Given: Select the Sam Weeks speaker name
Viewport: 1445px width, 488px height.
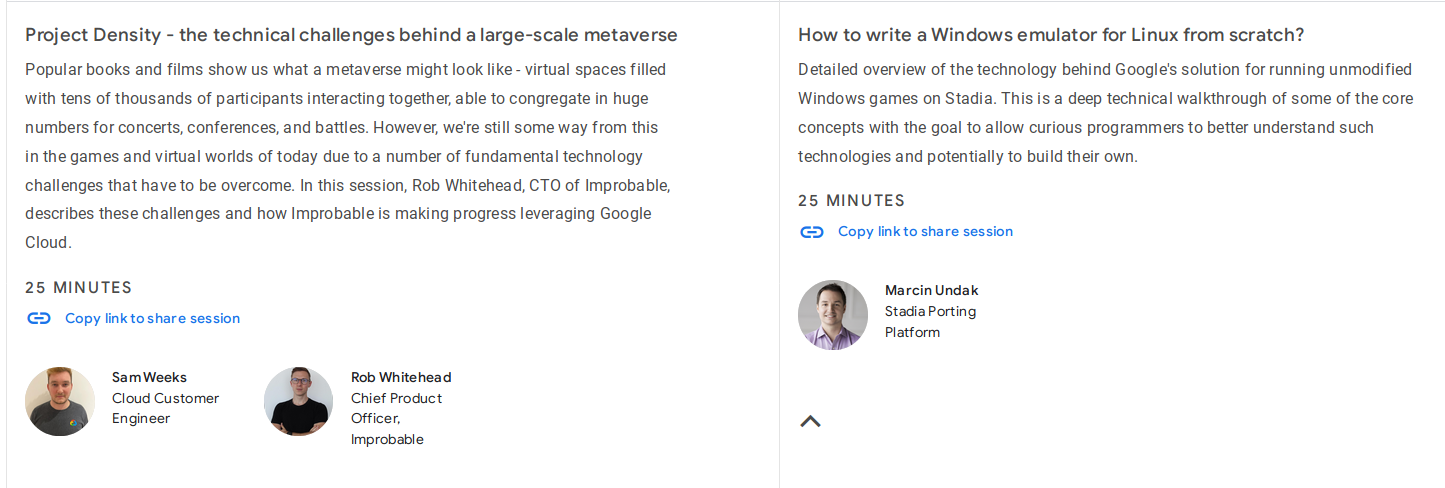Looking at the screenshot, I should (x=149, y=377).
